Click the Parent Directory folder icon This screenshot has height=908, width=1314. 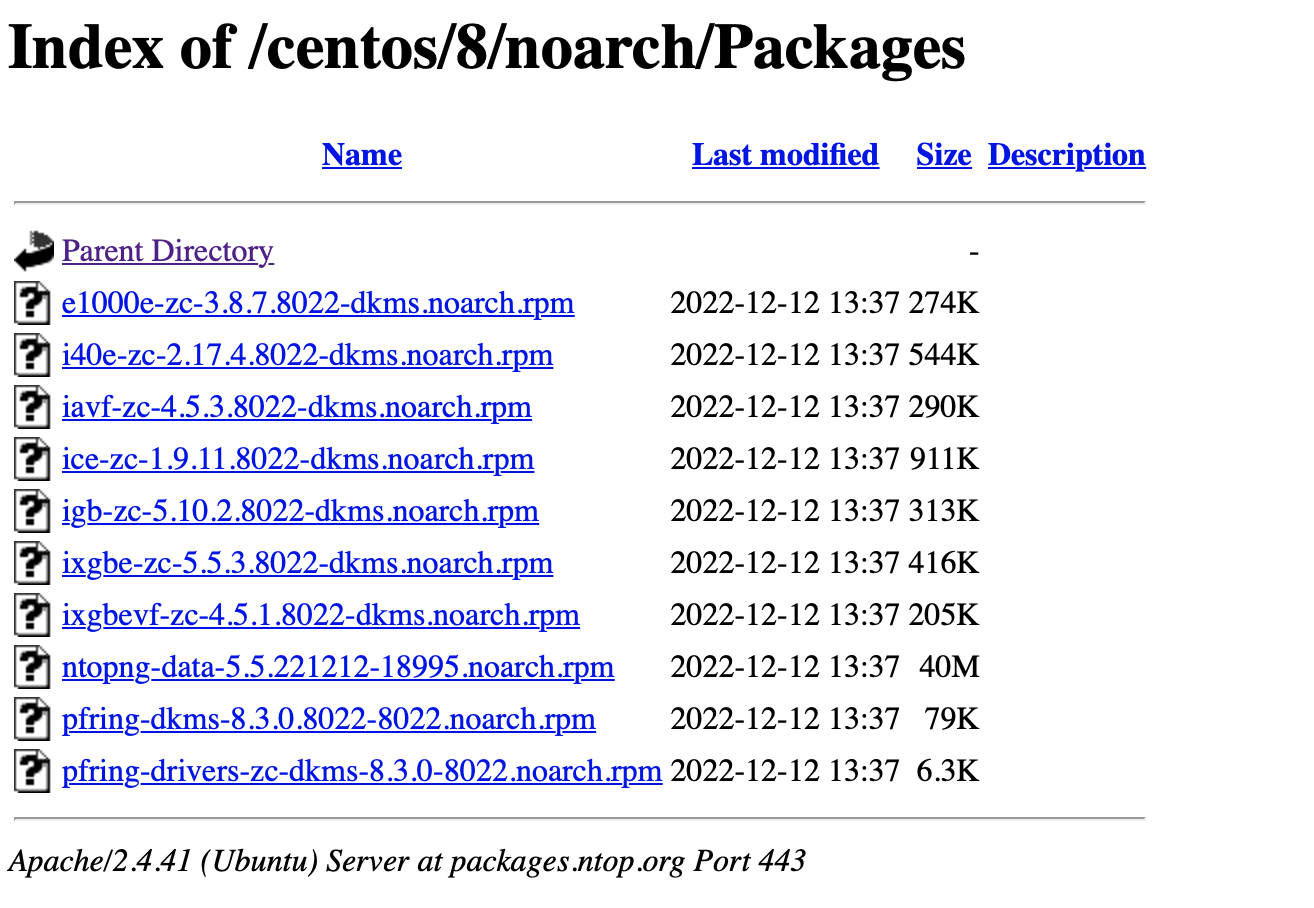(x=32, y=252)
